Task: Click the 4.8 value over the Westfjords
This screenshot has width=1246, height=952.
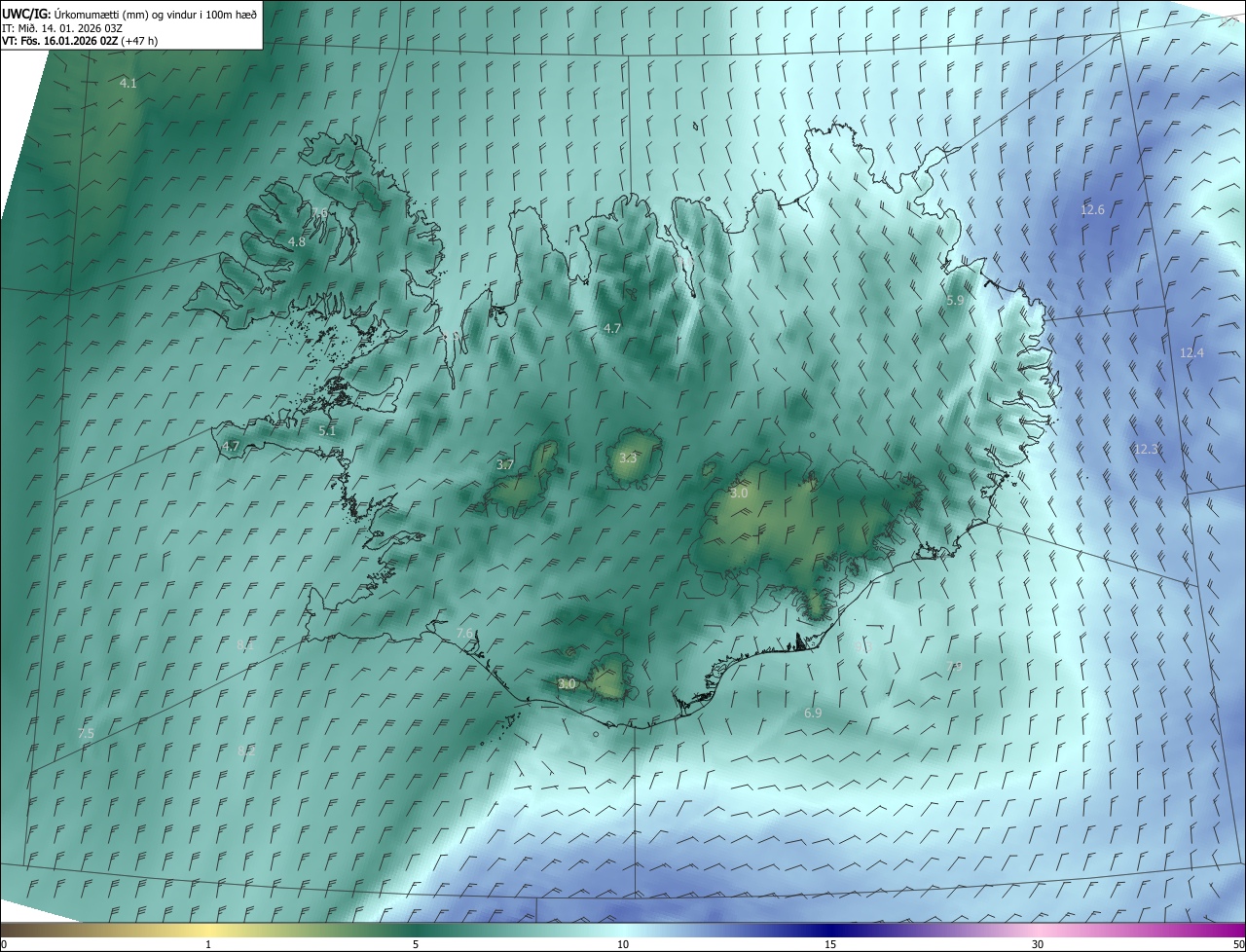Action: point(297,241)
